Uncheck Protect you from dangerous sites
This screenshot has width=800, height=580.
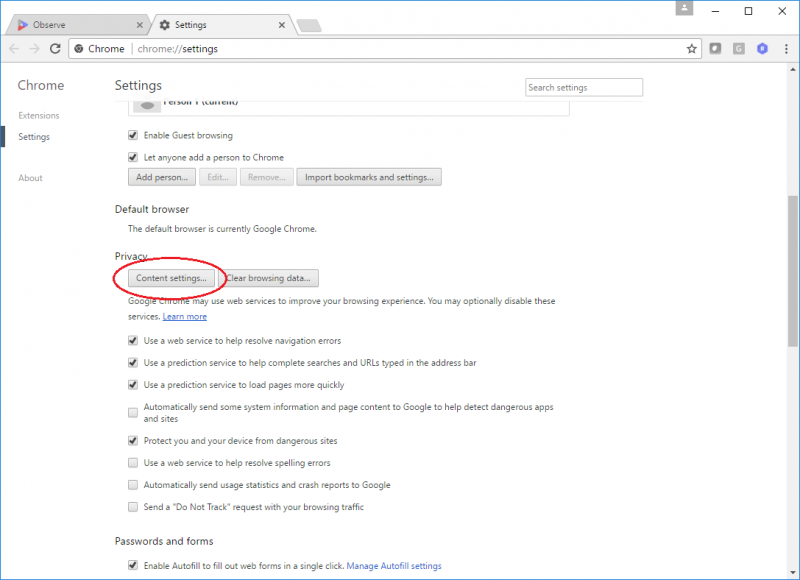[133, 440]
